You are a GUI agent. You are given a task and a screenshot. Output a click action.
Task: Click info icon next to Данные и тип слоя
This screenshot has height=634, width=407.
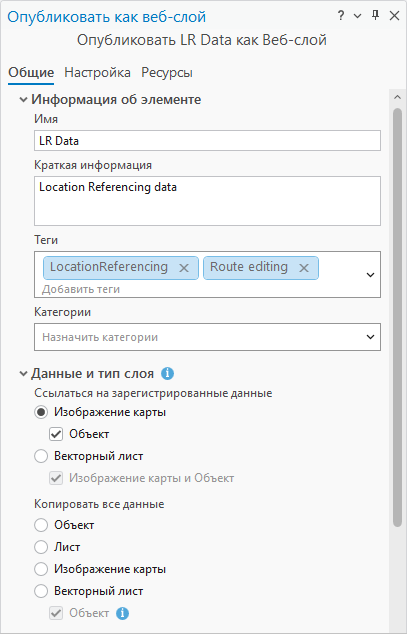[167, 374]
